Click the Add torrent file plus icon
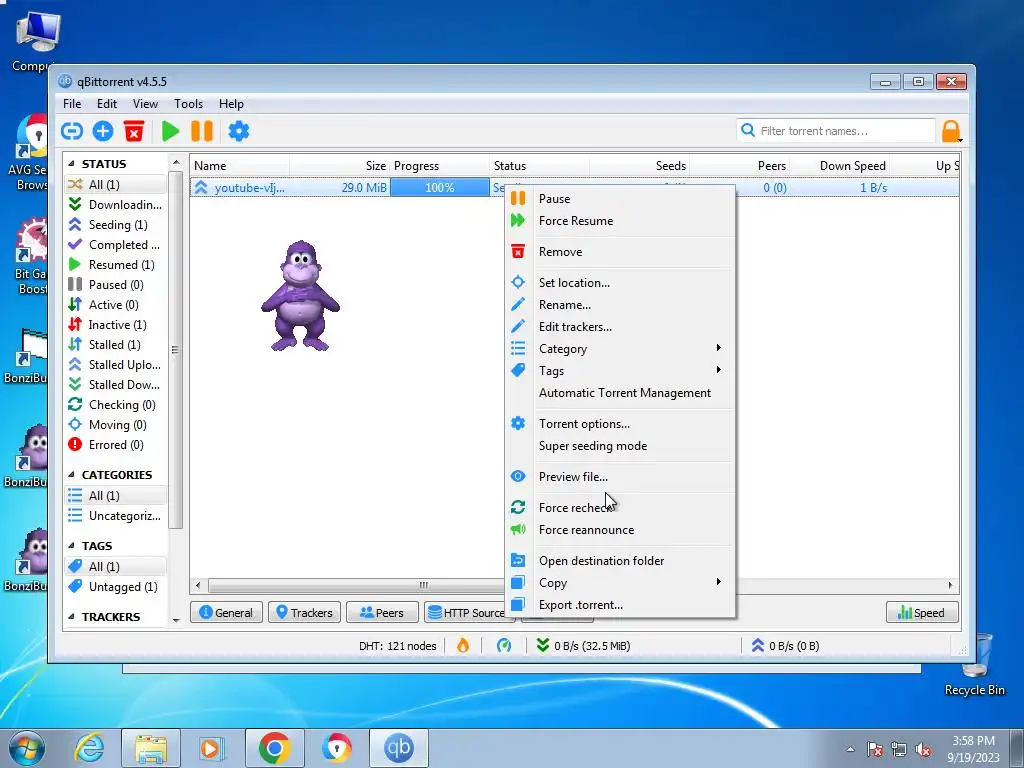This screenshot has width=1024, height=768. tap(103, 131)
